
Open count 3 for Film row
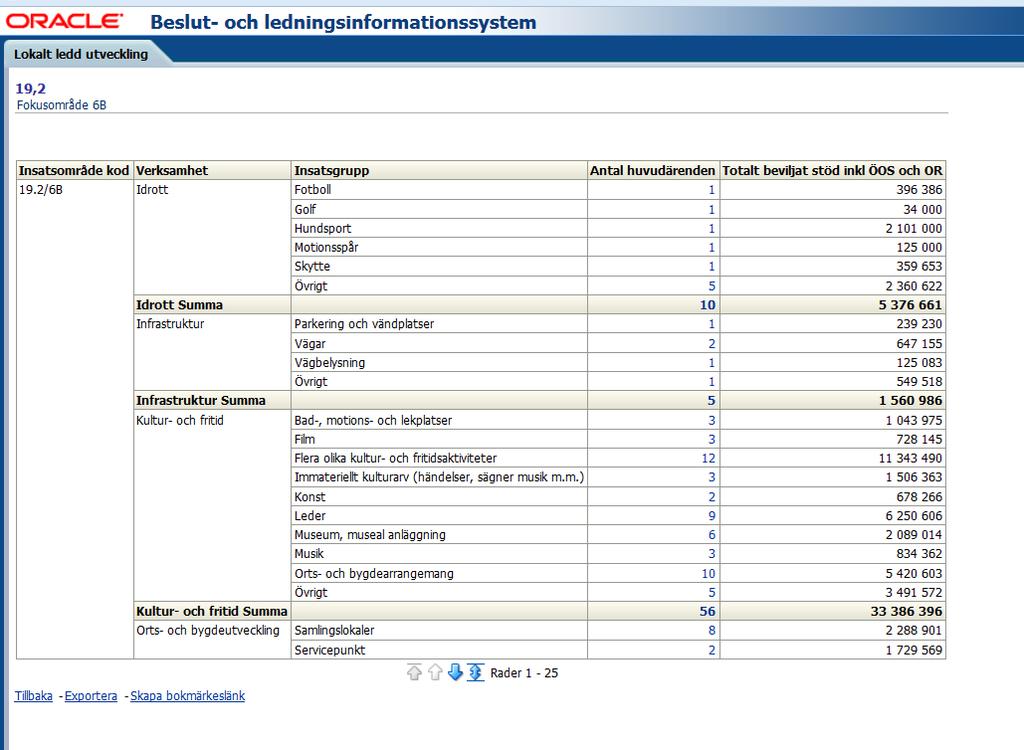tap(712, 439)
